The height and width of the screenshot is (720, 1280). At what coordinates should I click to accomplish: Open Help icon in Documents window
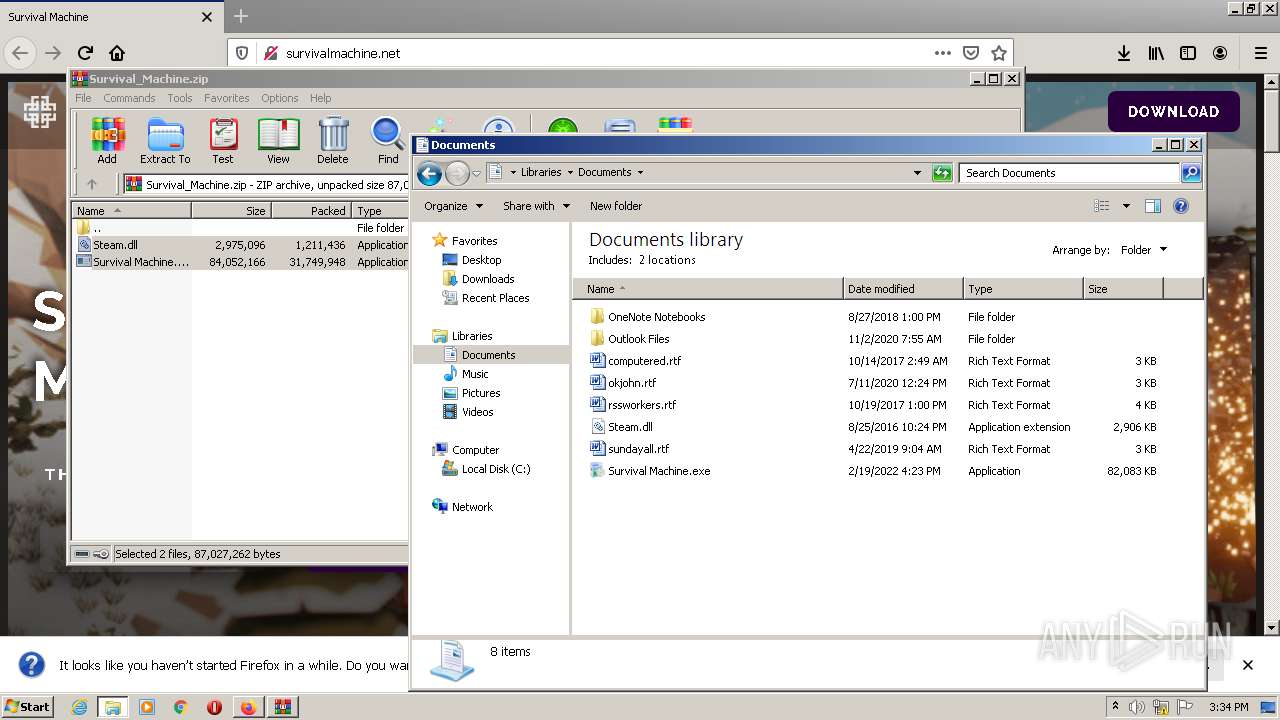[x=1181, y=206]
